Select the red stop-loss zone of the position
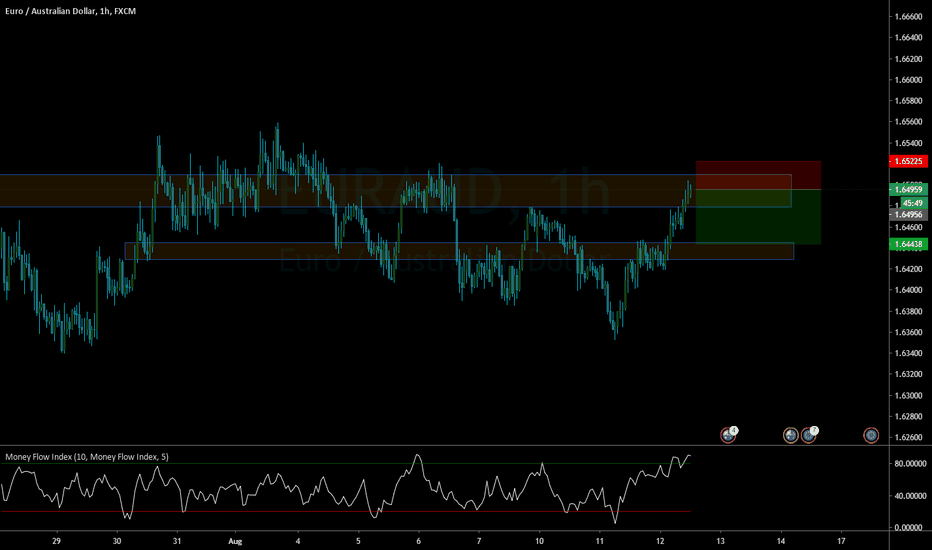The image size is (932, 550). click(758, 175)
